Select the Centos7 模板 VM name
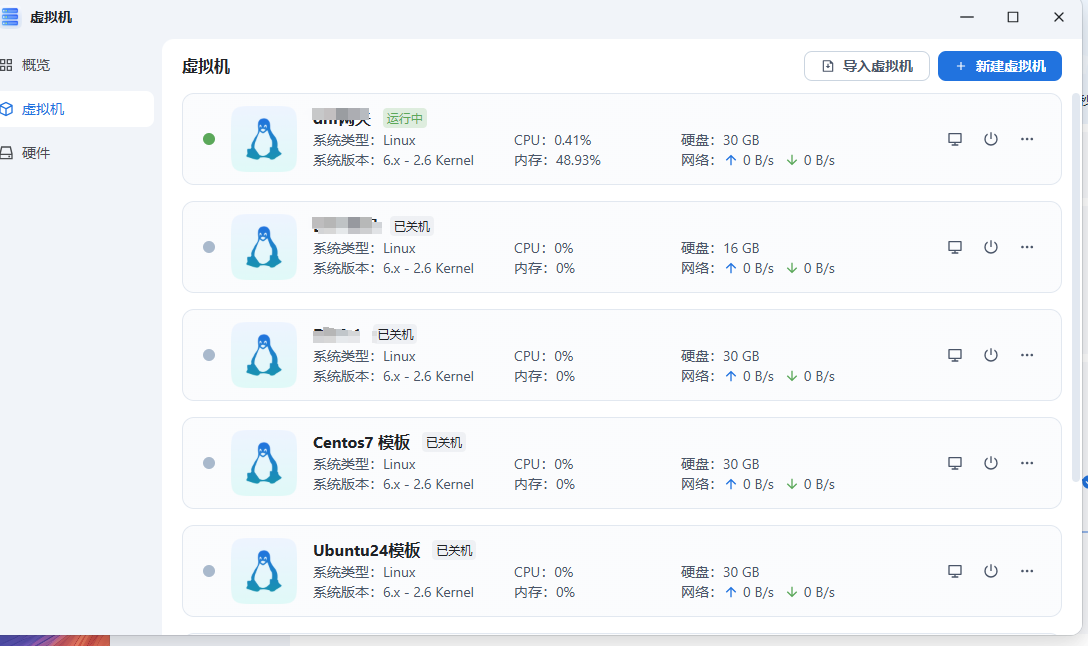The height and width of the screenshot is (646, 1088). [x=361, y=442]
